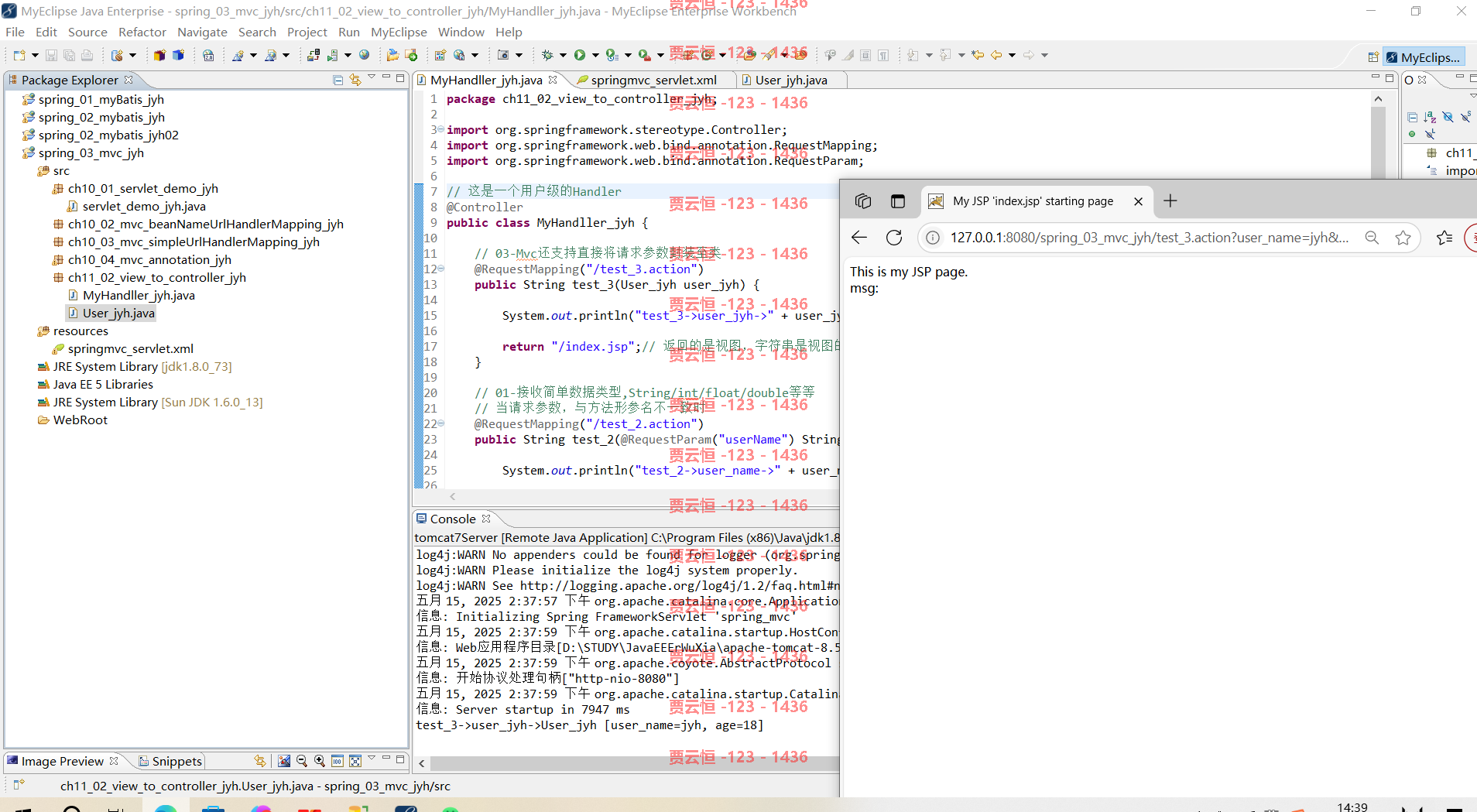
Task: Click the Debug bug icon in toolbar
Action: click(x=547, y=55)
